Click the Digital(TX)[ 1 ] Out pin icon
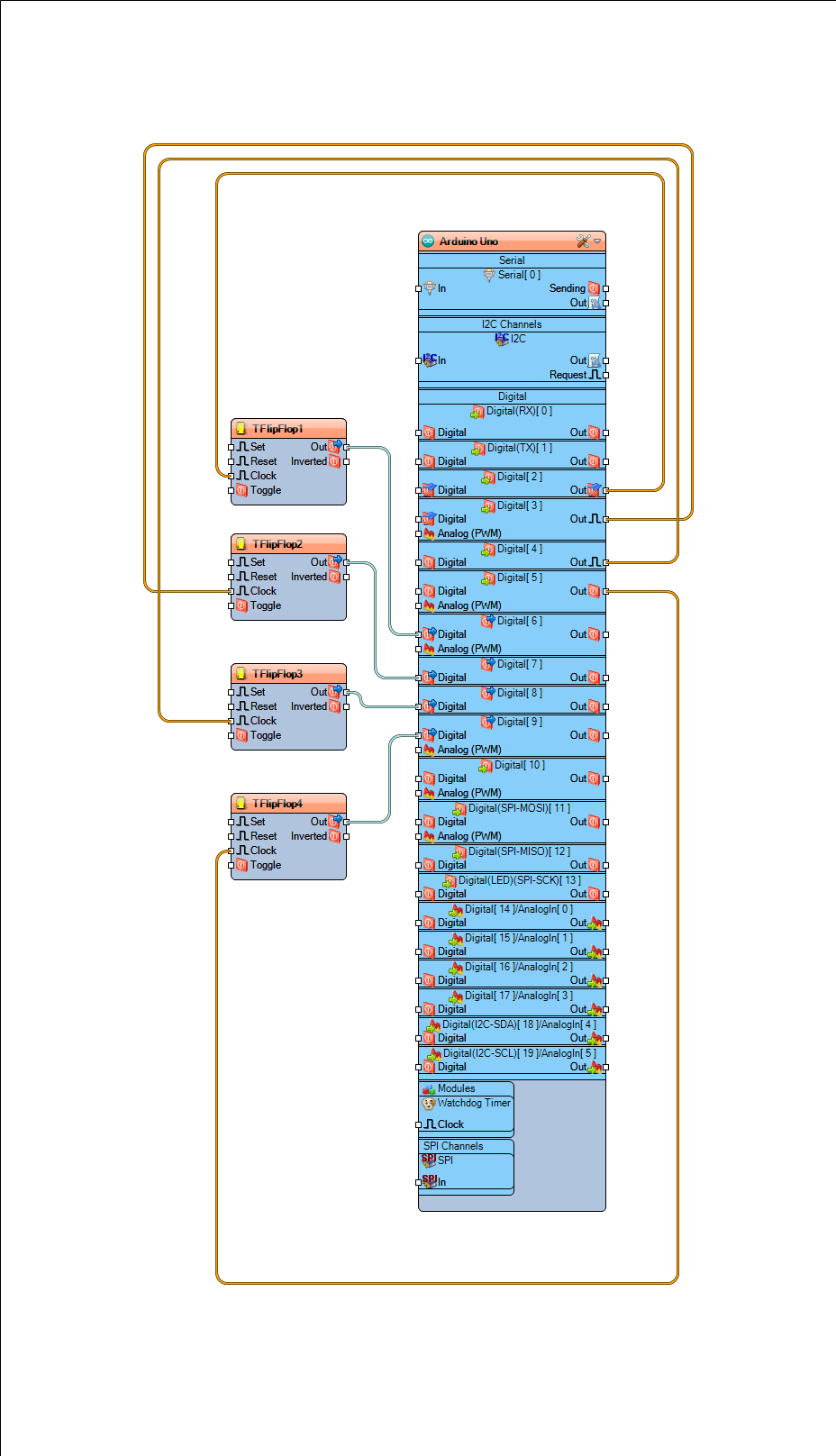The width and height of the screenshot is (836, 1456). (x=594, y=461)
